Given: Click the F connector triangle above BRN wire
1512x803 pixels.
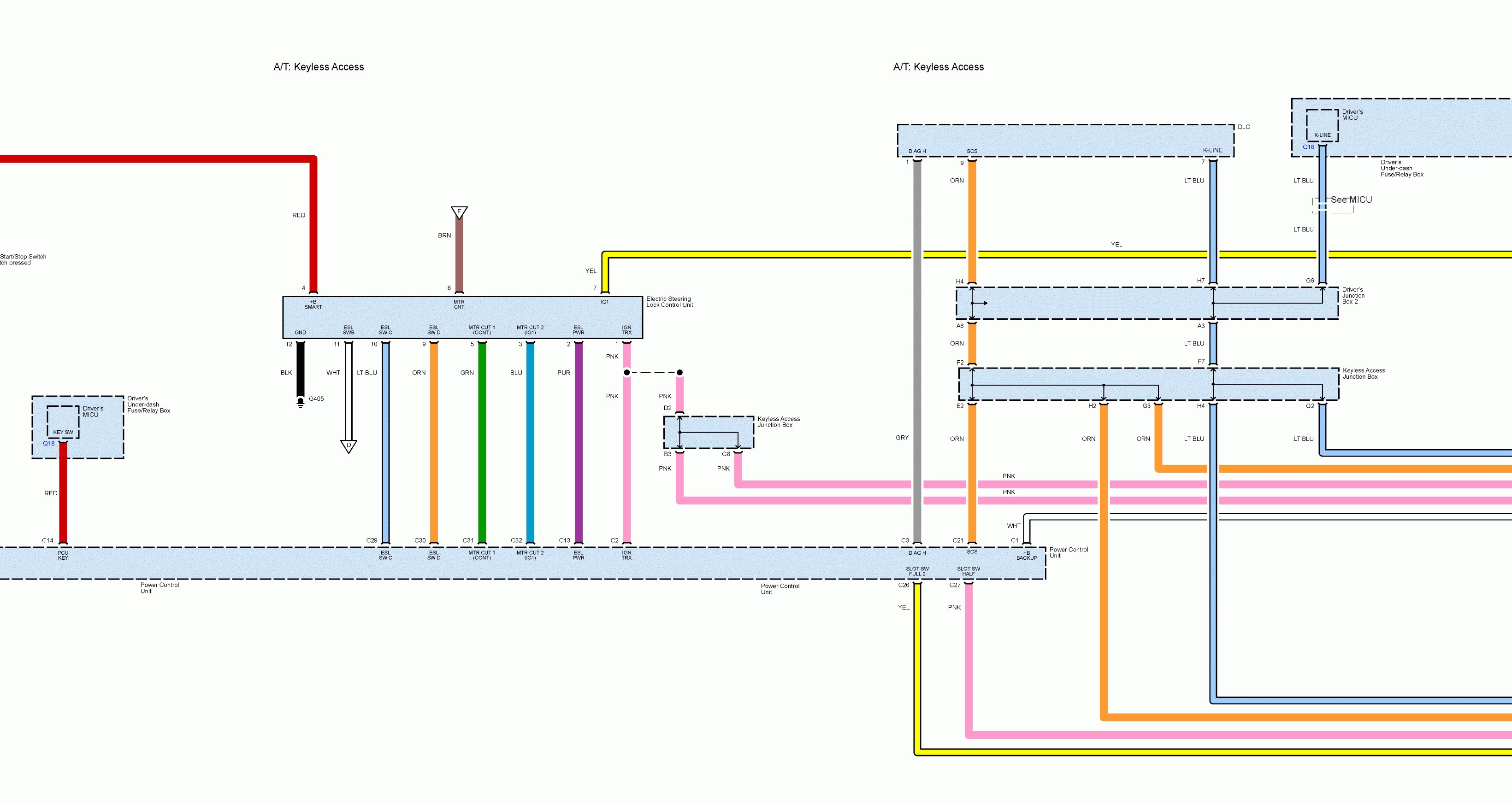Looking at the screenshot, I should pyautogui.click(x=459, y=212).
